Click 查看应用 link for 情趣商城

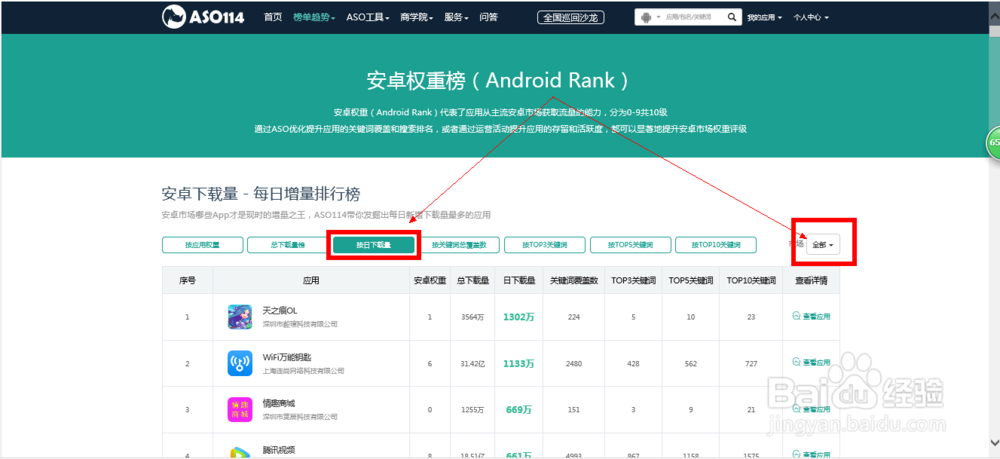point(811,409)
